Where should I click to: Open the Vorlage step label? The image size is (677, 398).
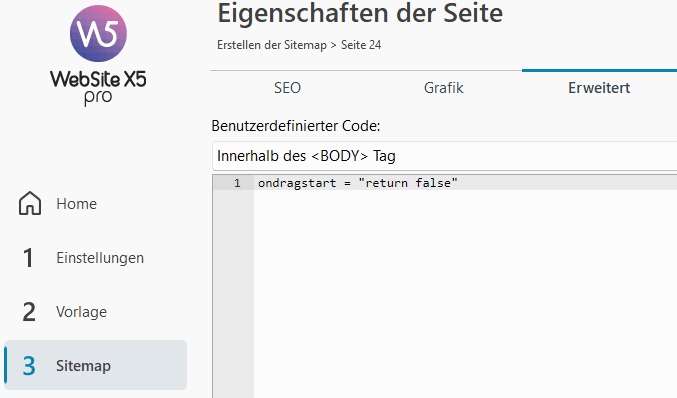pyautogui.click(x=81, y=312)
